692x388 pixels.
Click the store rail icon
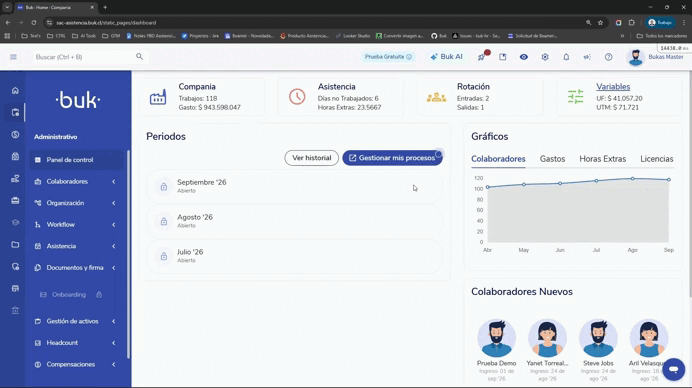point(15,289)
